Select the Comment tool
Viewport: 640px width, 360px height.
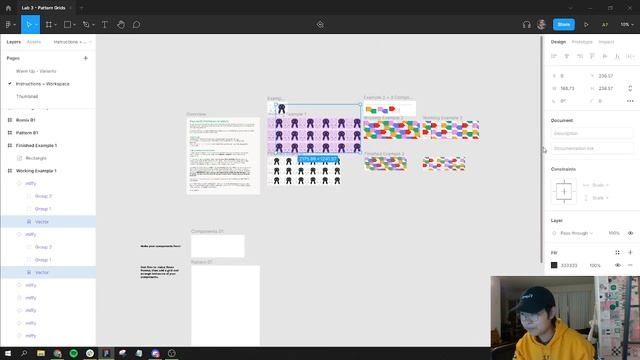click(x=136, y=24)
